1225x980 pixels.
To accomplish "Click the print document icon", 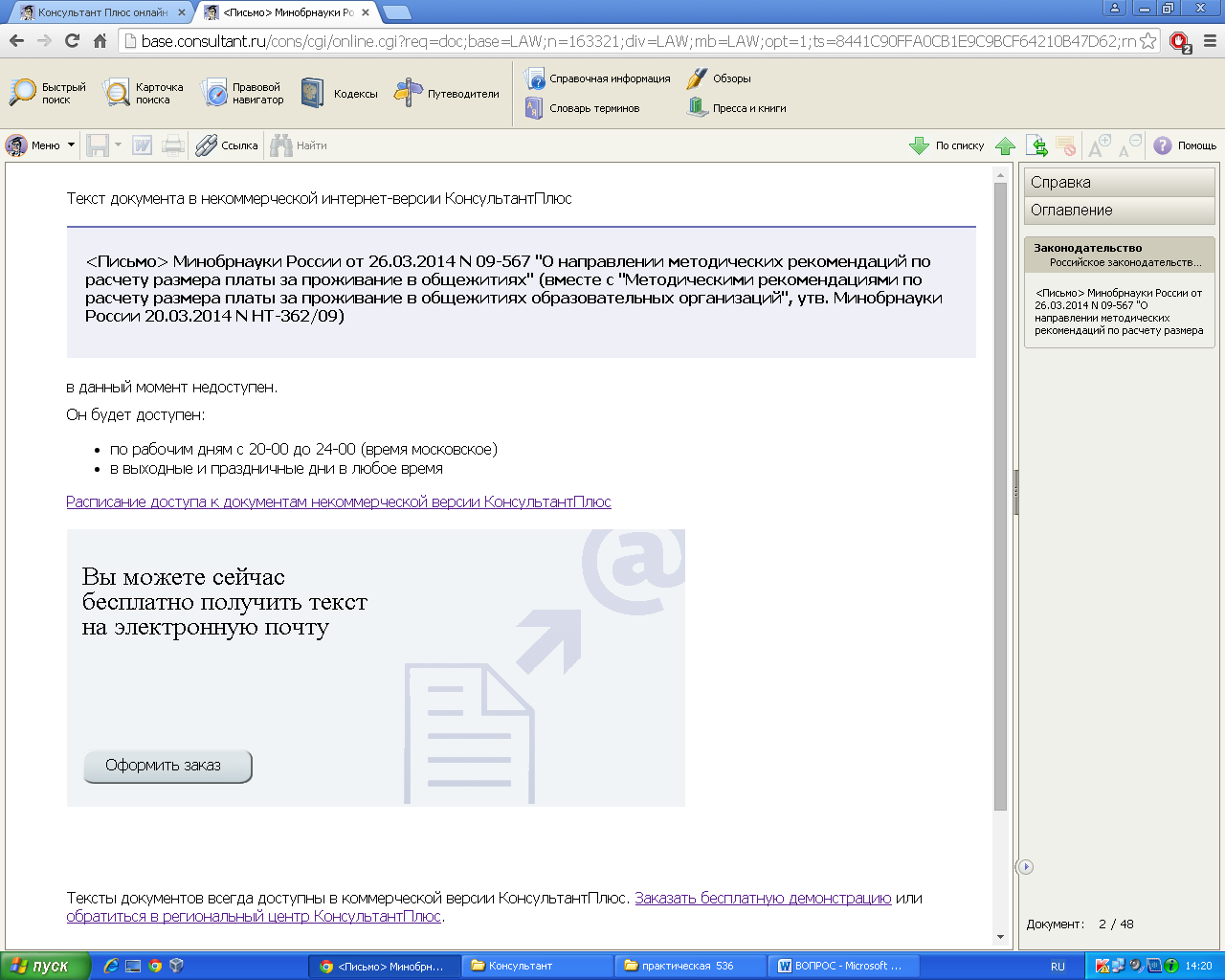I will (173, 145).
